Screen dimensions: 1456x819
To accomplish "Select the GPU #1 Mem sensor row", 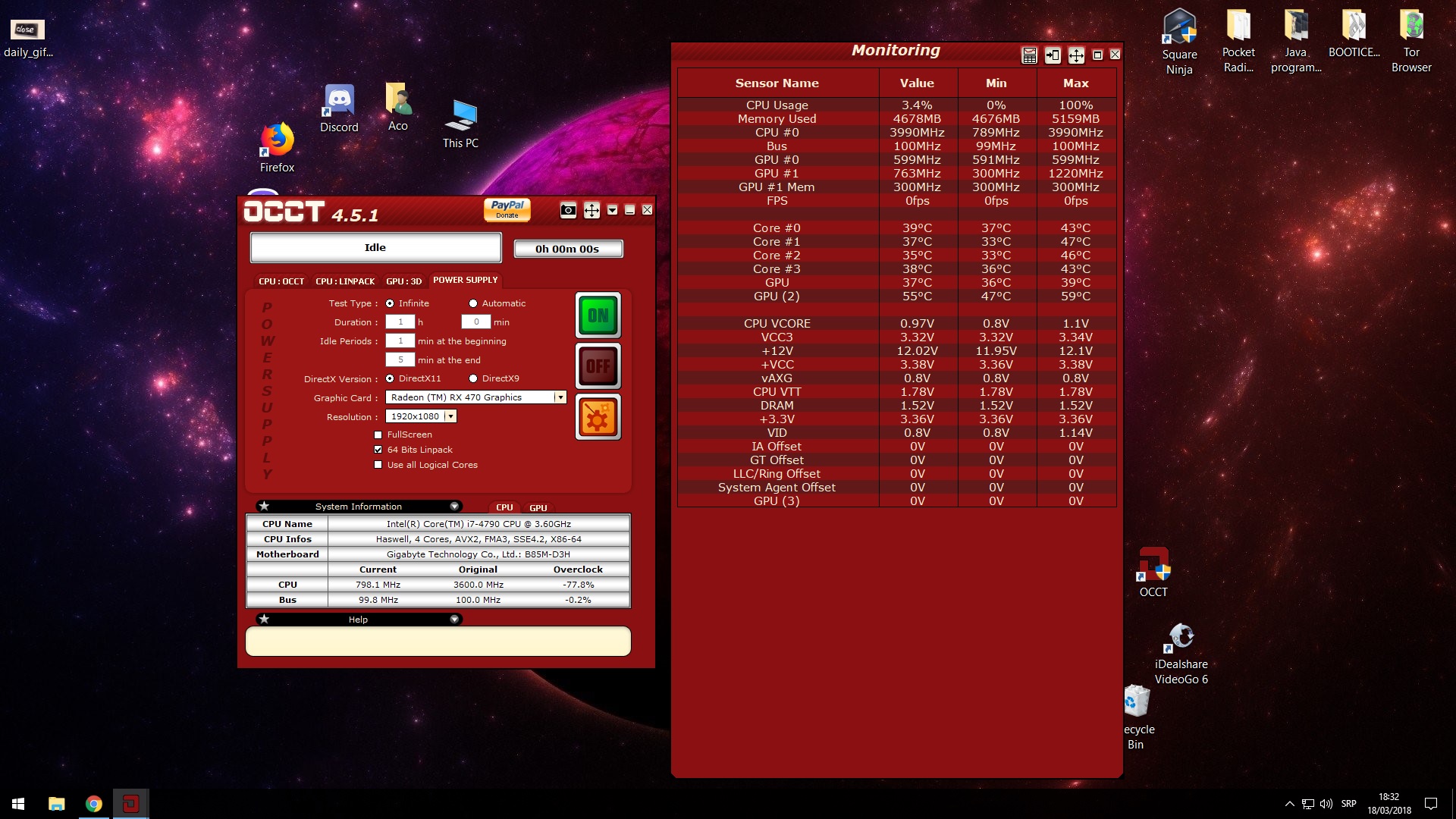I will [897, 187].
